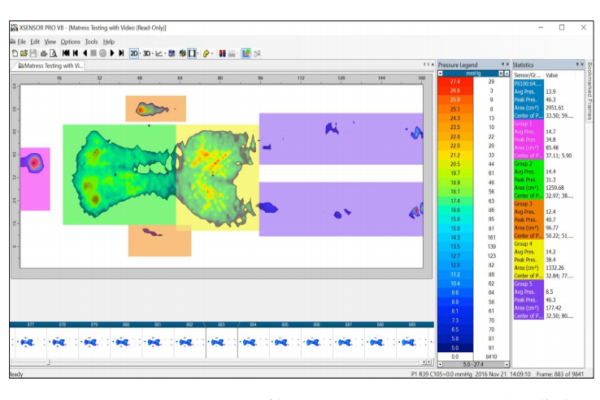Click the Stop playback button
Screen dimensions: 600x400
(x=93, y=52)
